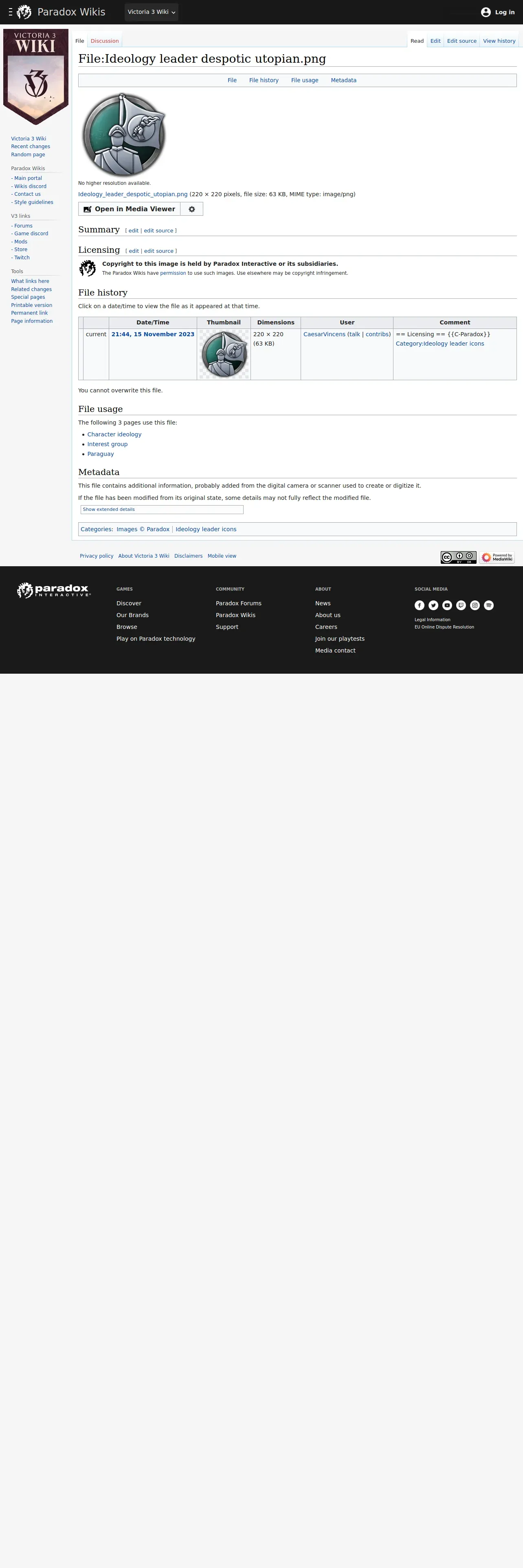Open Paradox Twitch icon in footer
Screen dimensions: 523x1568
tap(461, 605)
